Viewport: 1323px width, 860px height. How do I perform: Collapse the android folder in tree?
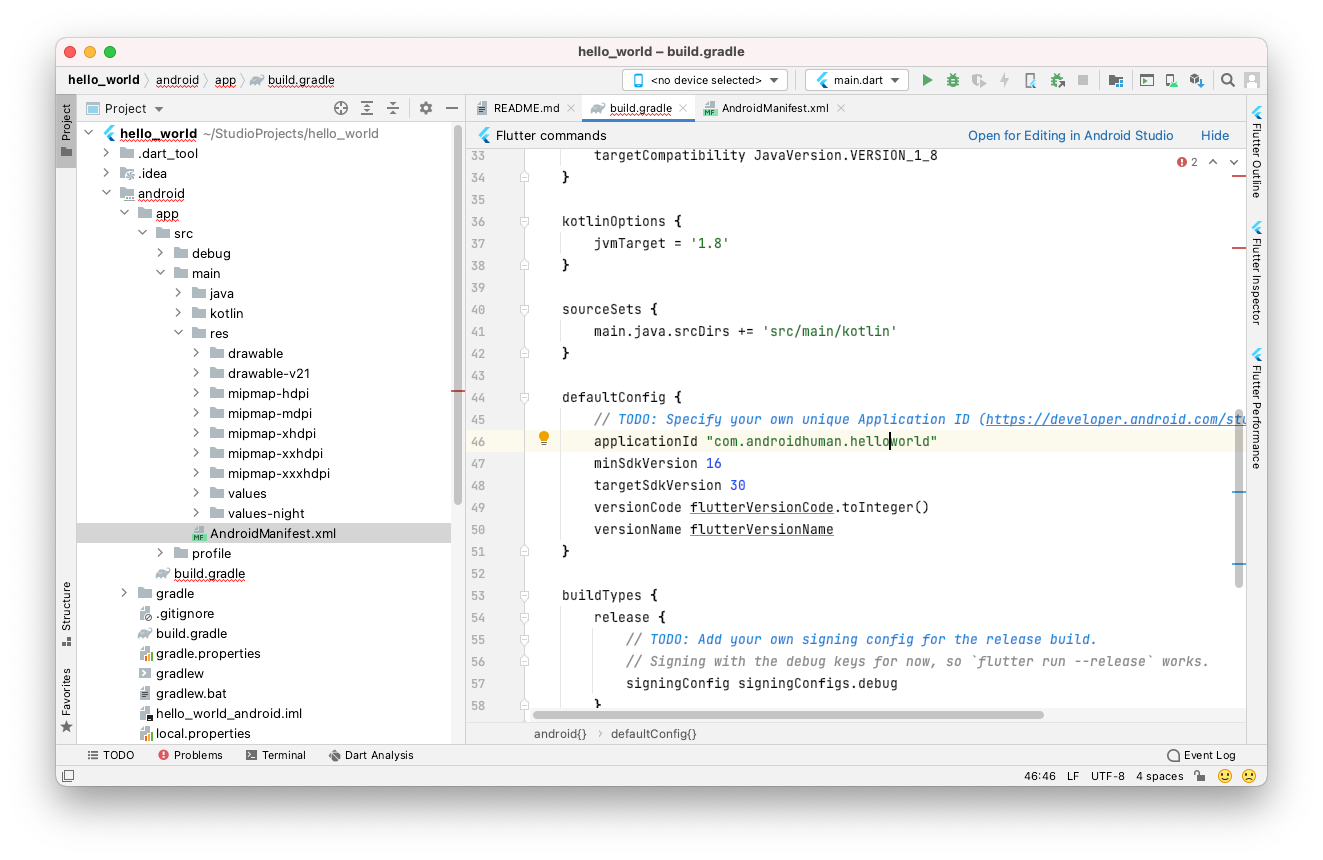point(107,193)
